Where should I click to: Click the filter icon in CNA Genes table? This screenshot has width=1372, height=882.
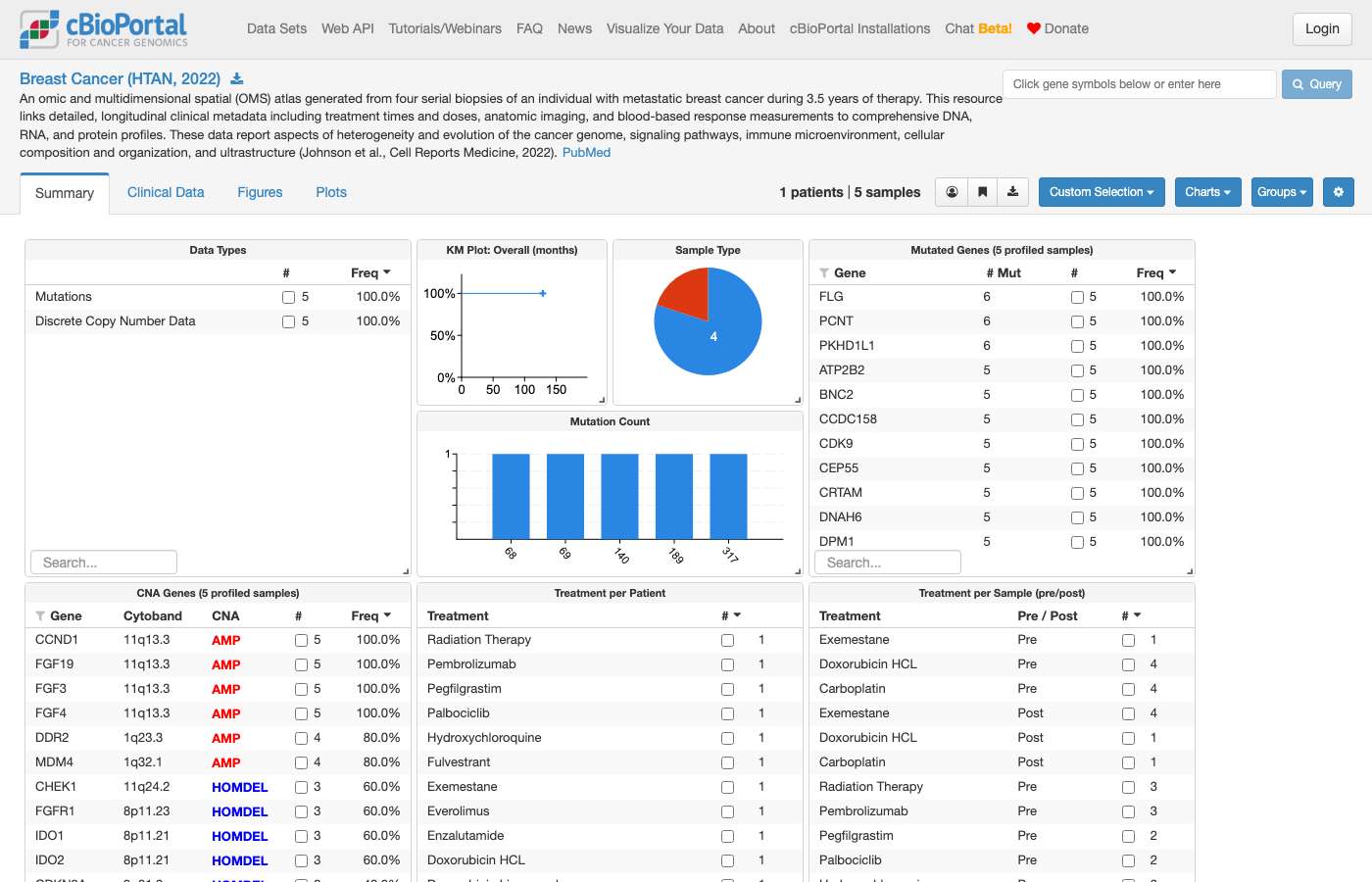(x=40, y=616)
